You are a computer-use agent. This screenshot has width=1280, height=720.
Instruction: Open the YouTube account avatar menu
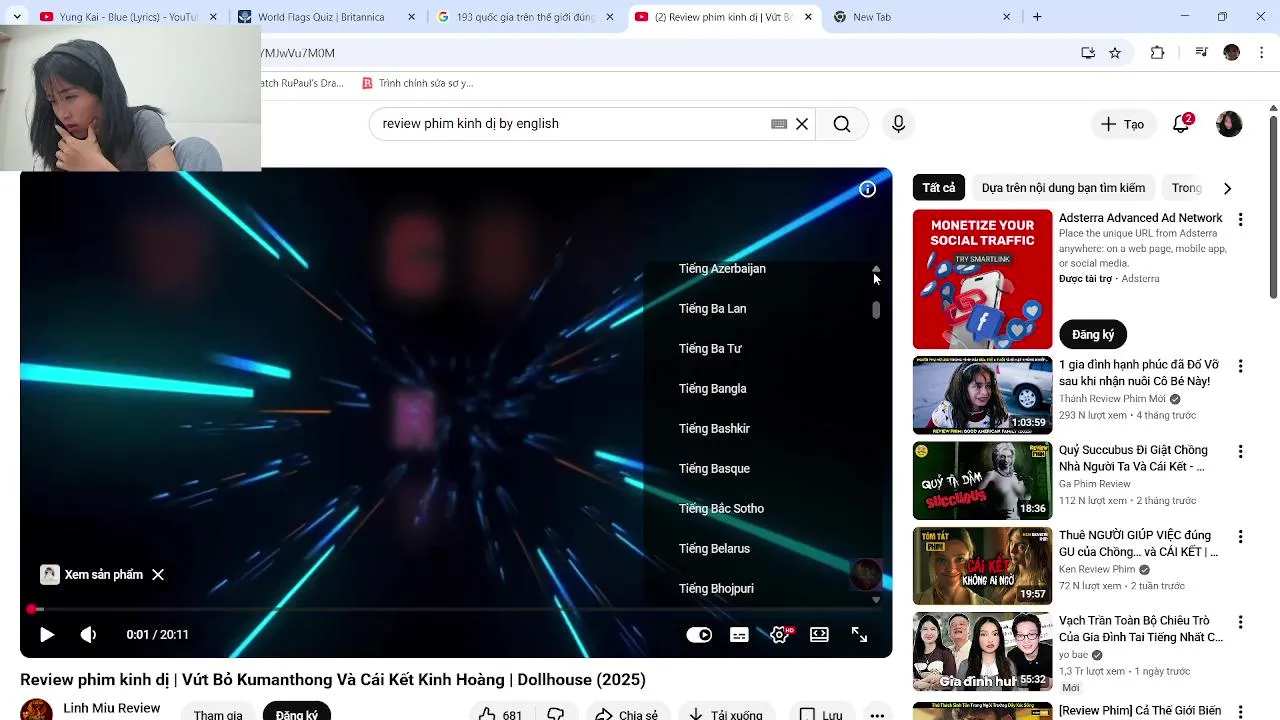[x=1229, y=124]
